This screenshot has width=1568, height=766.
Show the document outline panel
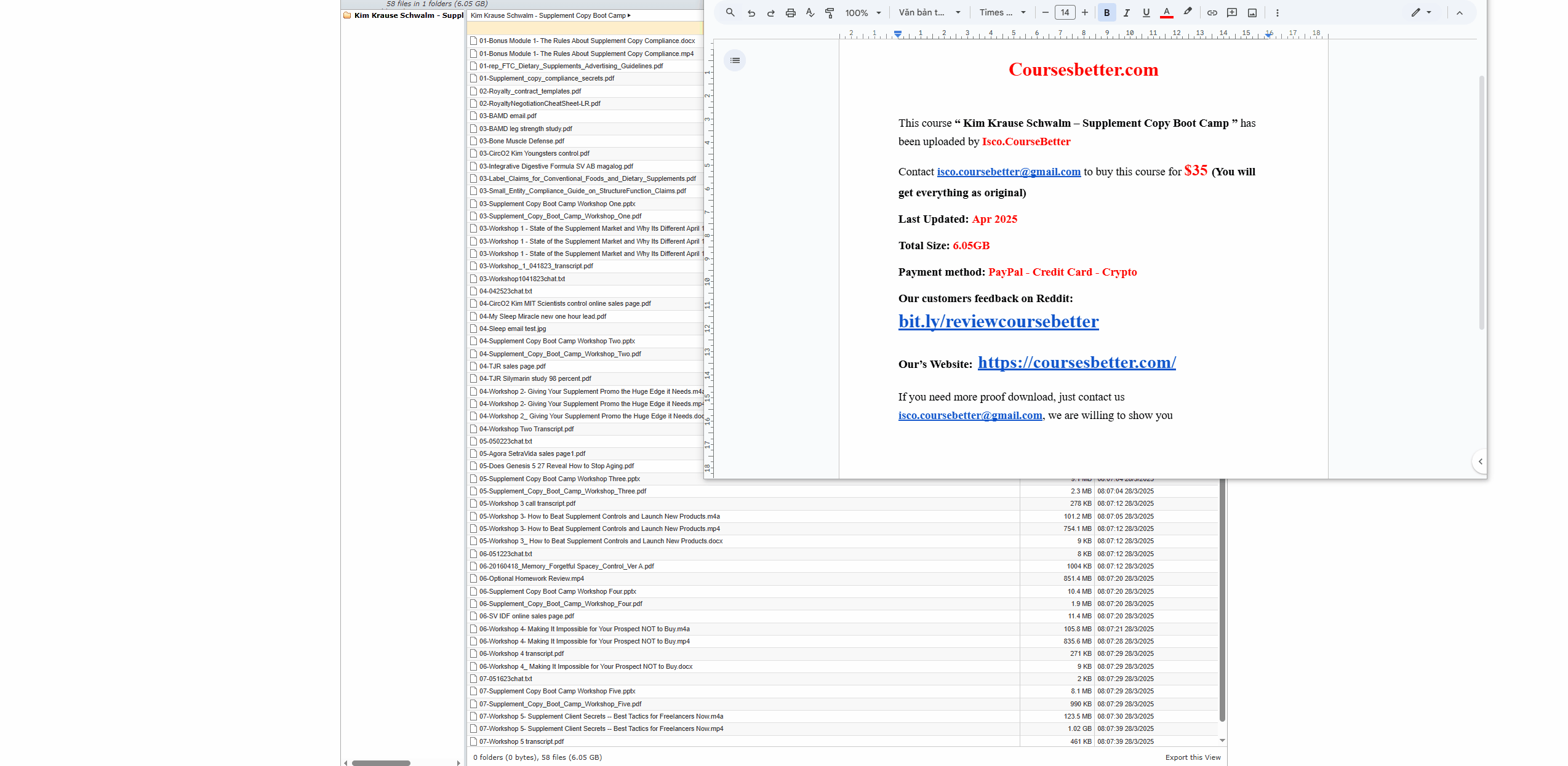(x=735, y=60)
